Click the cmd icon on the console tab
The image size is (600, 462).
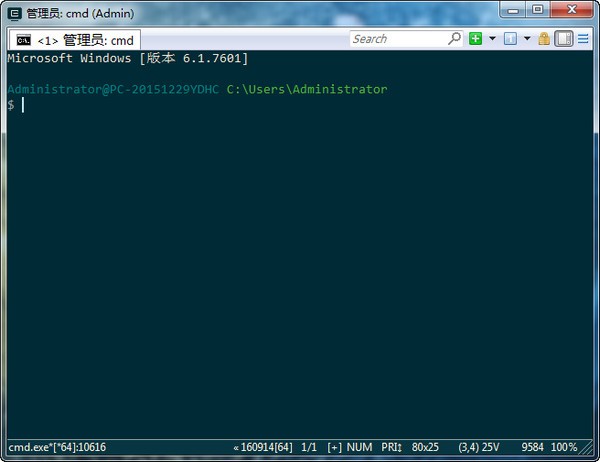(23, 40)
